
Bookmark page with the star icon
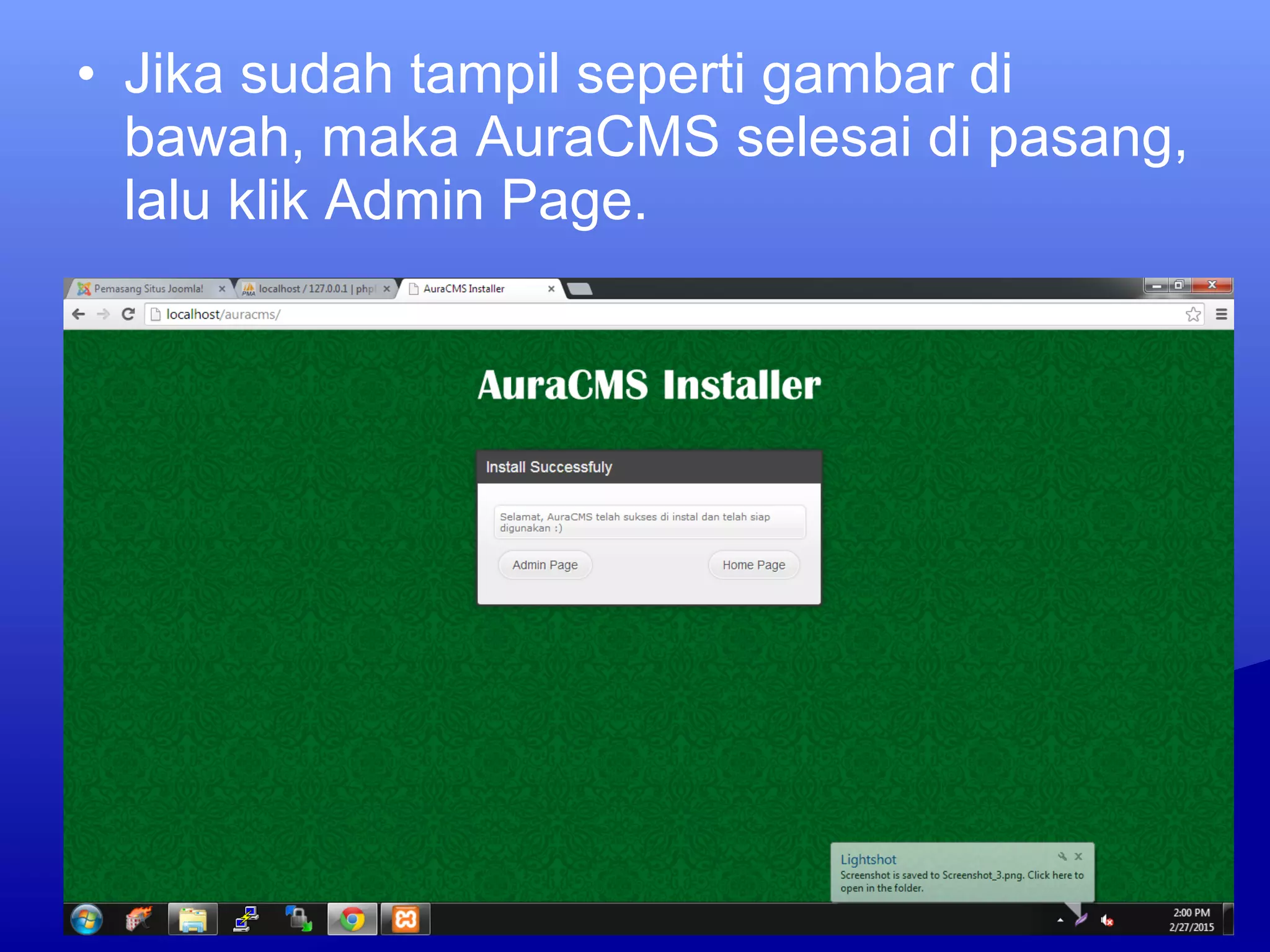1193,314
